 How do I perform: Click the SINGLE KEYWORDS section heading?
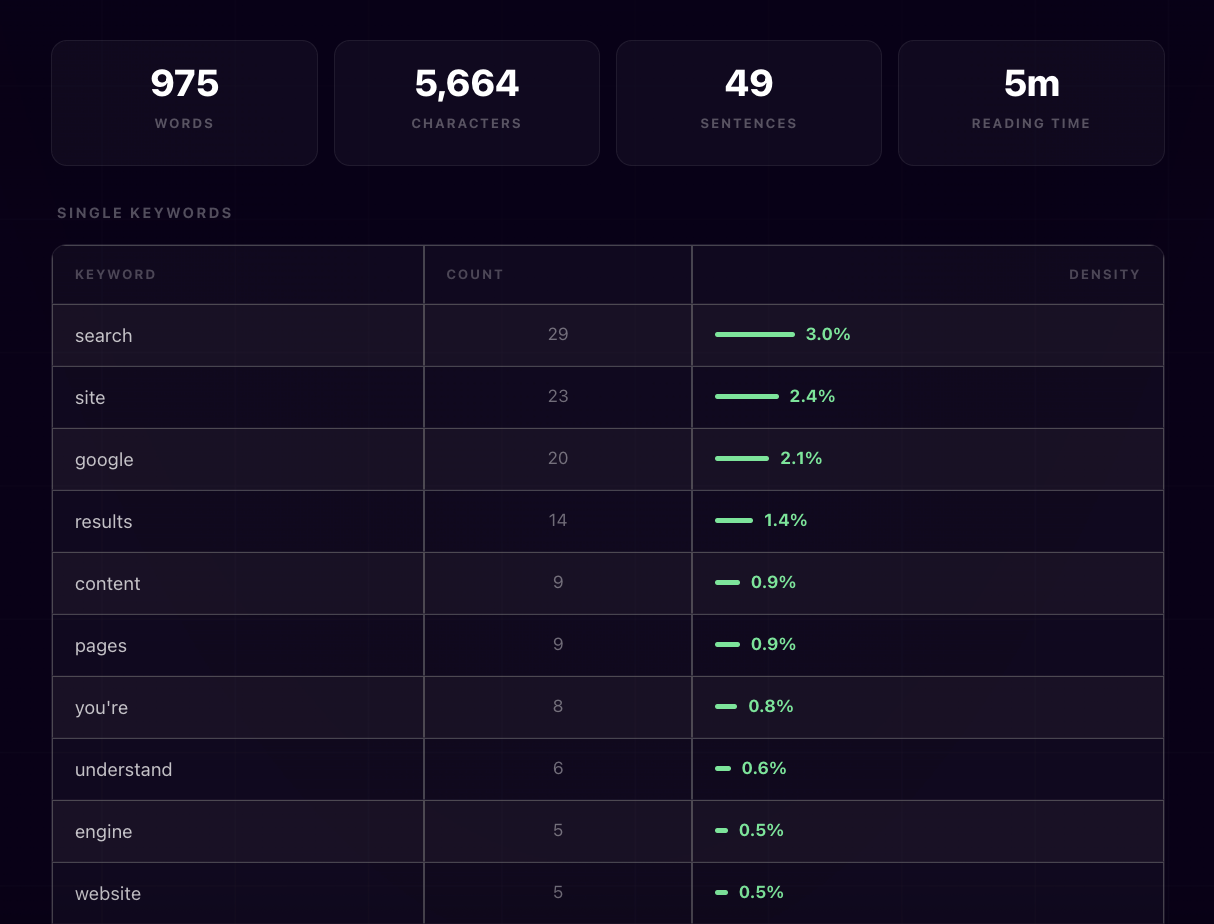pos(144,212)
